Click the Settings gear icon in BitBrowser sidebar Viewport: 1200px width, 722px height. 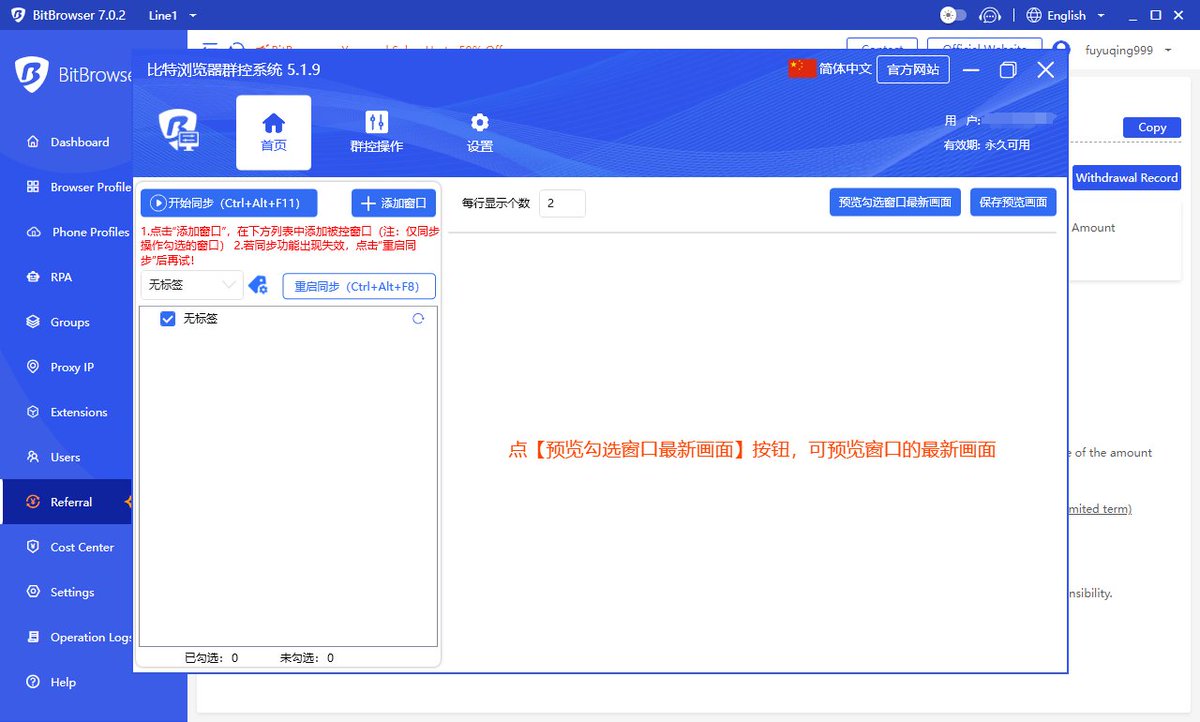33,592
